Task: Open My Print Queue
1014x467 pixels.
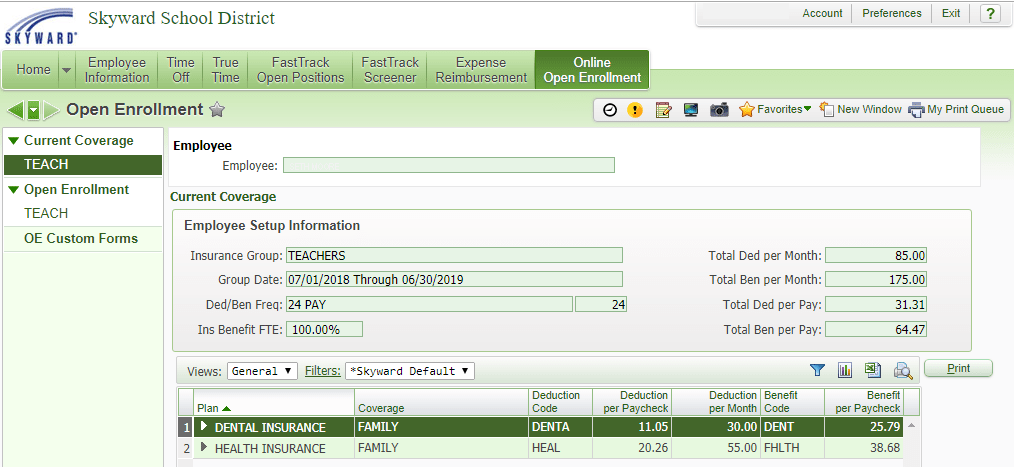Action: point(956,110)
